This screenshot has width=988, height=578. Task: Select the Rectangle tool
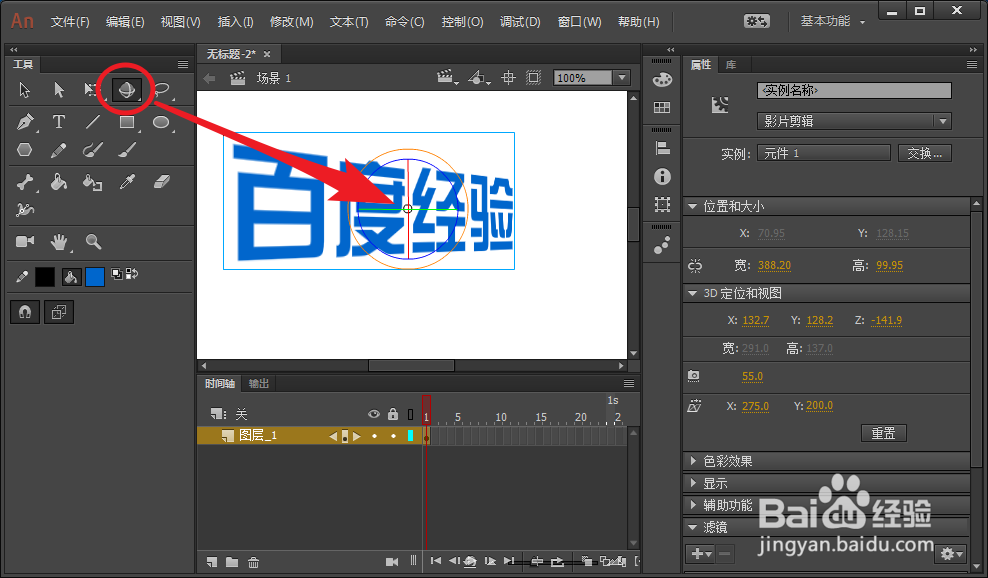[127, 122]
